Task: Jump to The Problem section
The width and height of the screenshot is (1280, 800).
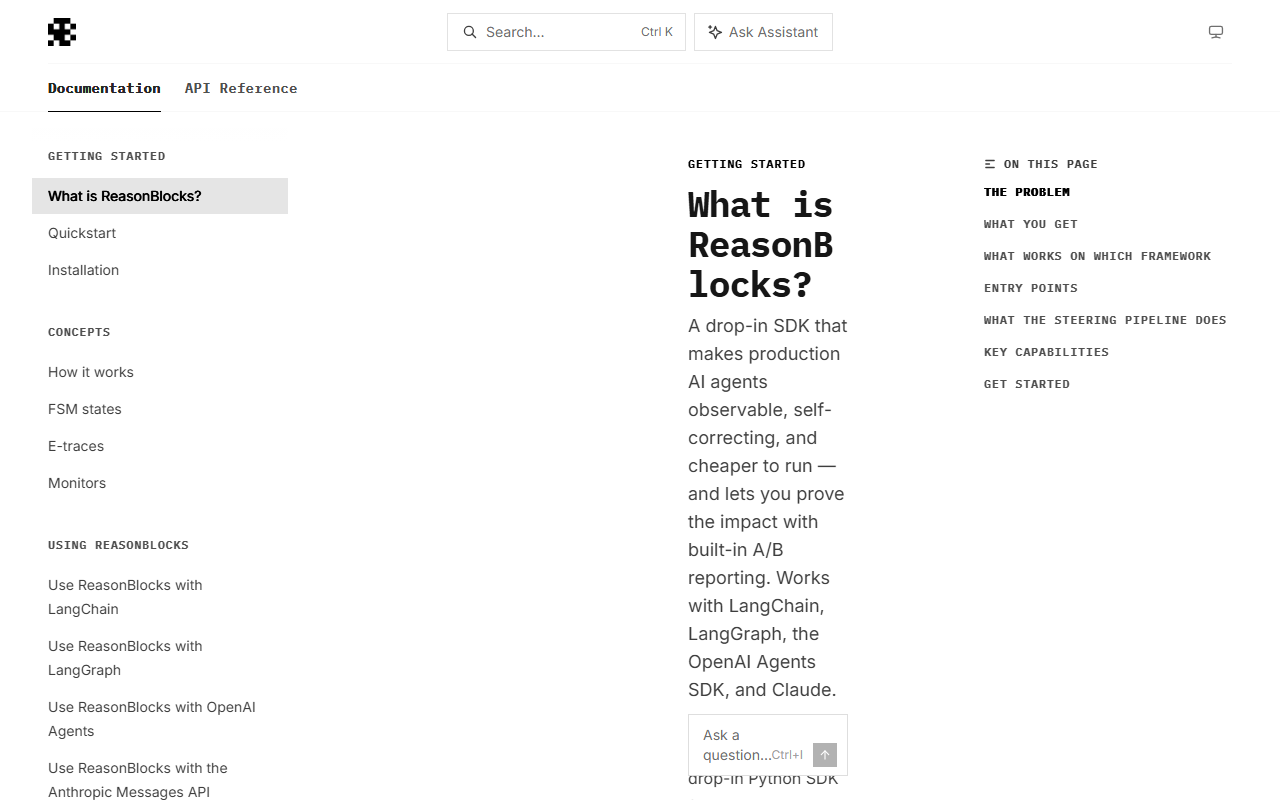Action: pos(1027,192)
